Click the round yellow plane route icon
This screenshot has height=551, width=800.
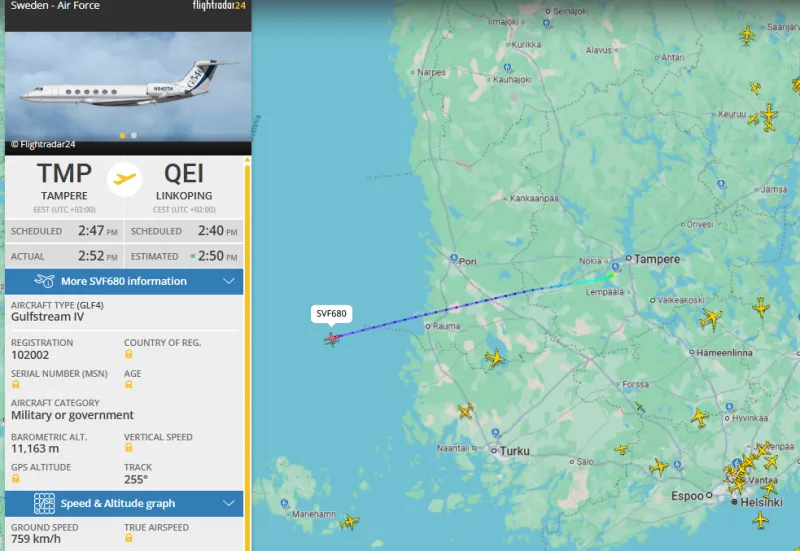124,179
